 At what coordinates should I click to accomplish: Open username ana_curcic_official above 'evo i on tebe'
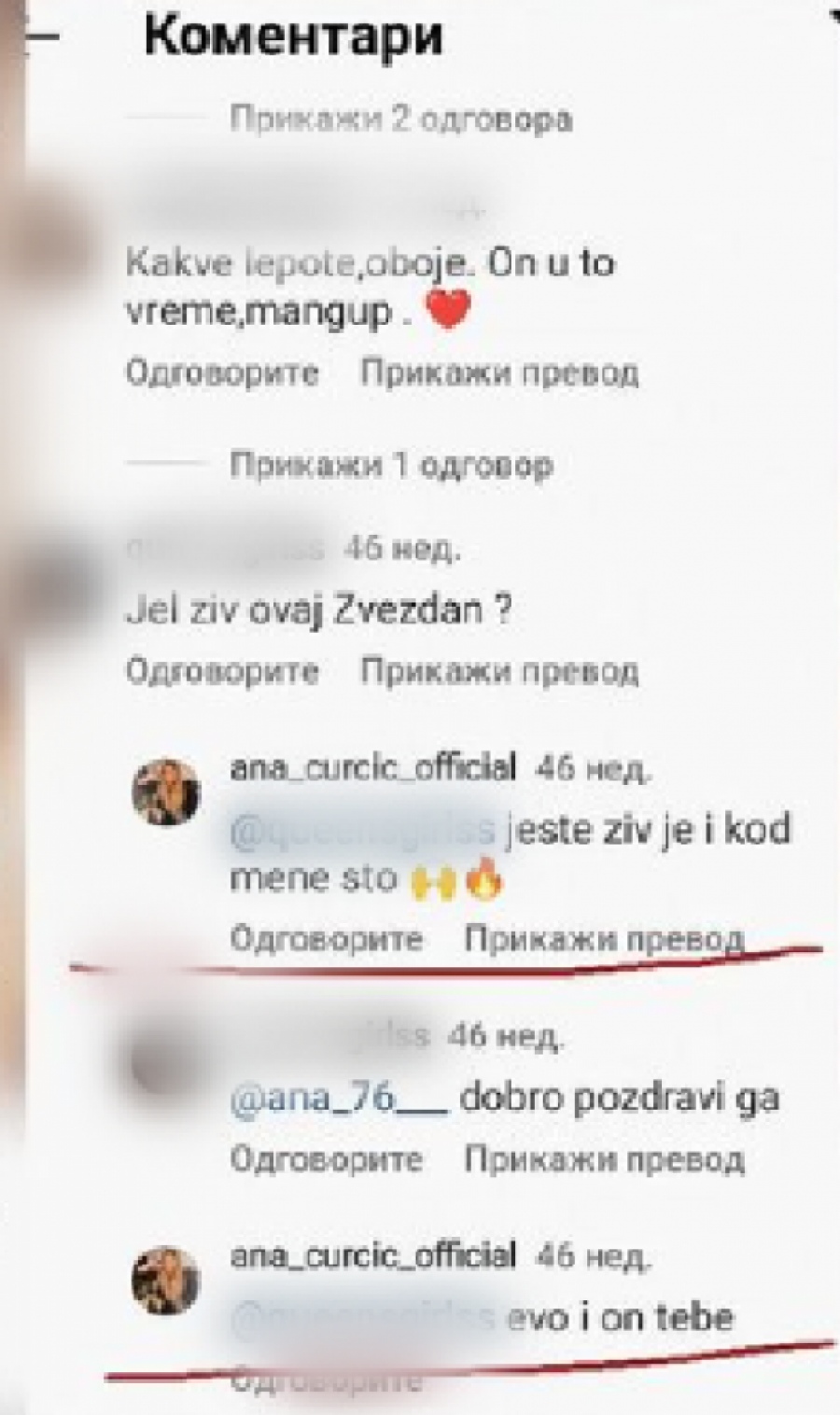[373, 1255]
